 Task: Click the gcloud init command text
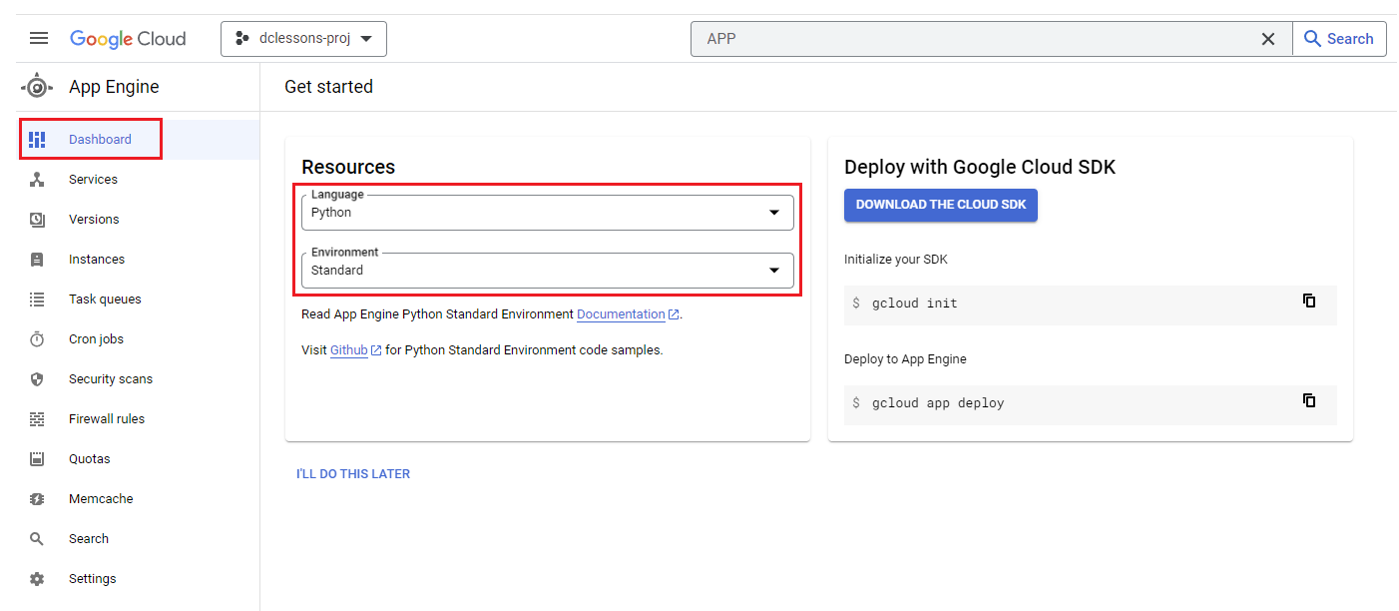(914, 303)
